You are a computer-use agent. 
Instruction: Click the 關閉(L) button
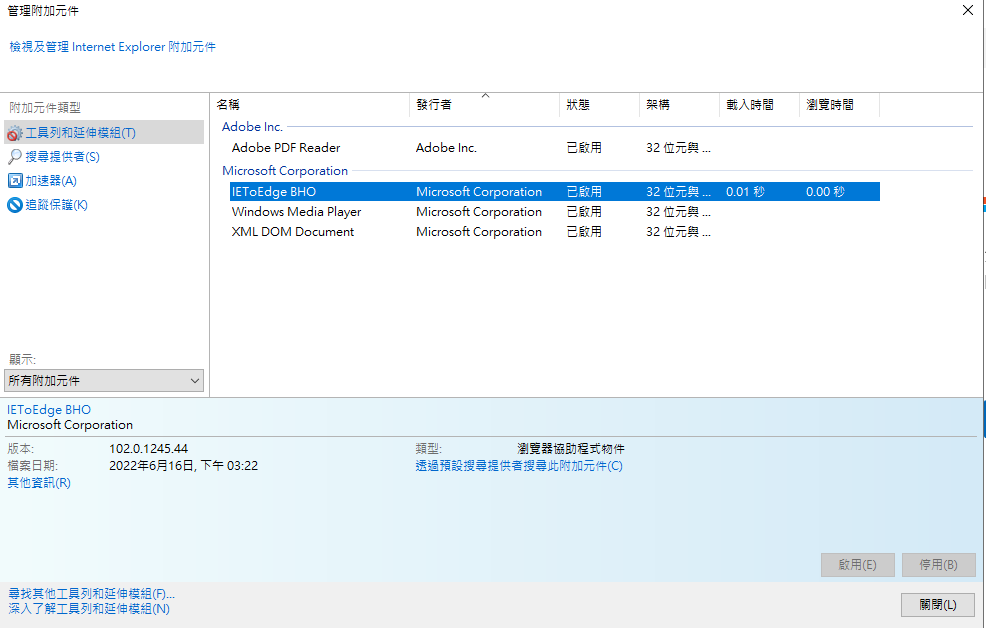pos(938,605)
